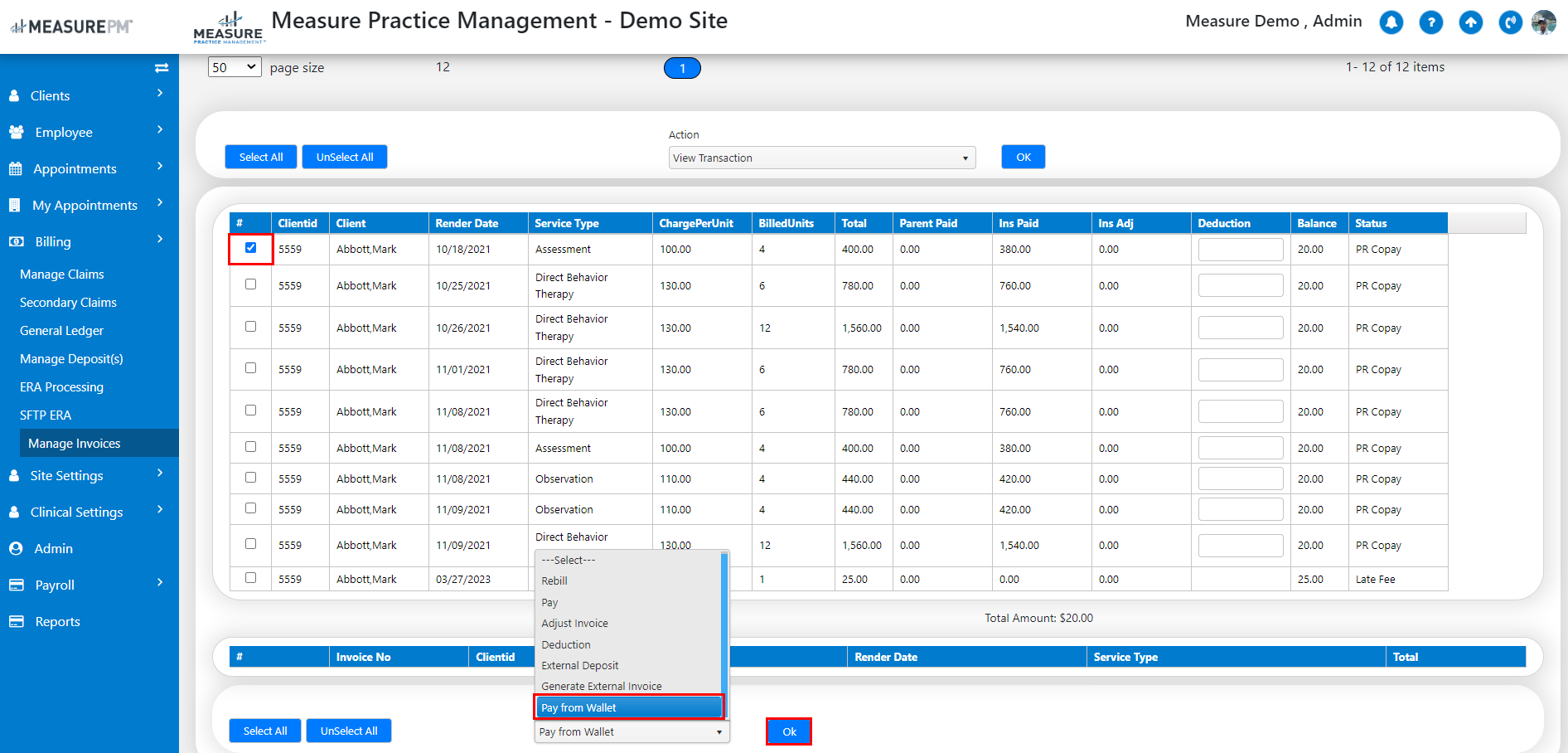
Task: Click the Deduction field for 10/25/2021 row
Action: point(1241,286)
